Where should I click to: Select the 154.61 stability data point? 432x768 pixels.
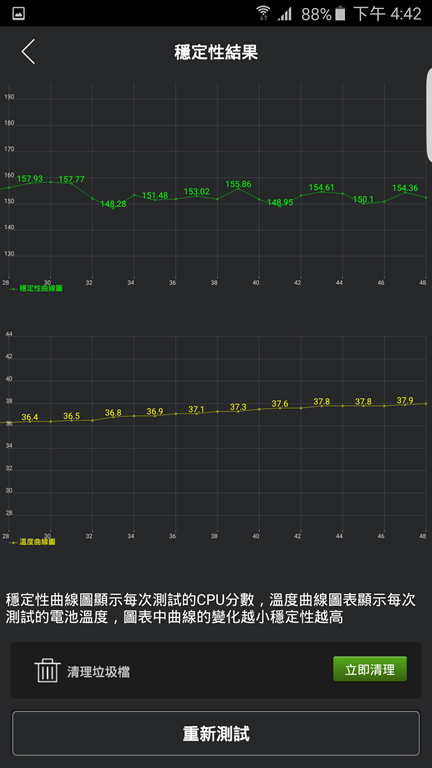[x=321, y=188]
